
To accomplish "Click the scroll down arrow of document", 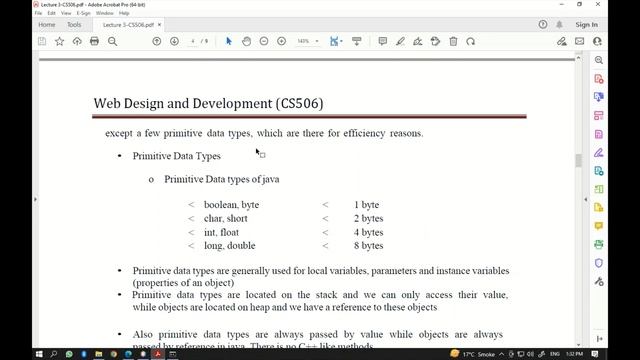I will 578,345.
